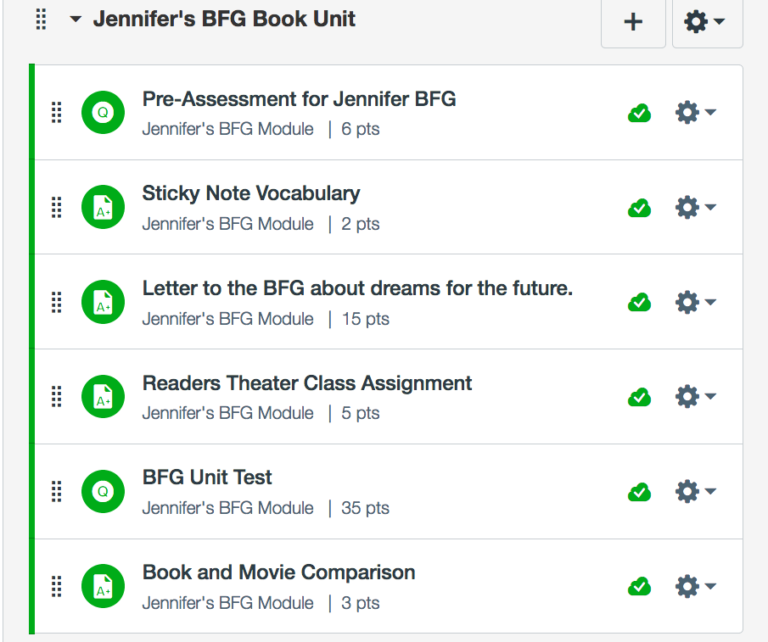Click the assignment icon beside Sticky Note Vocabulary

click(x=103, y=208)
